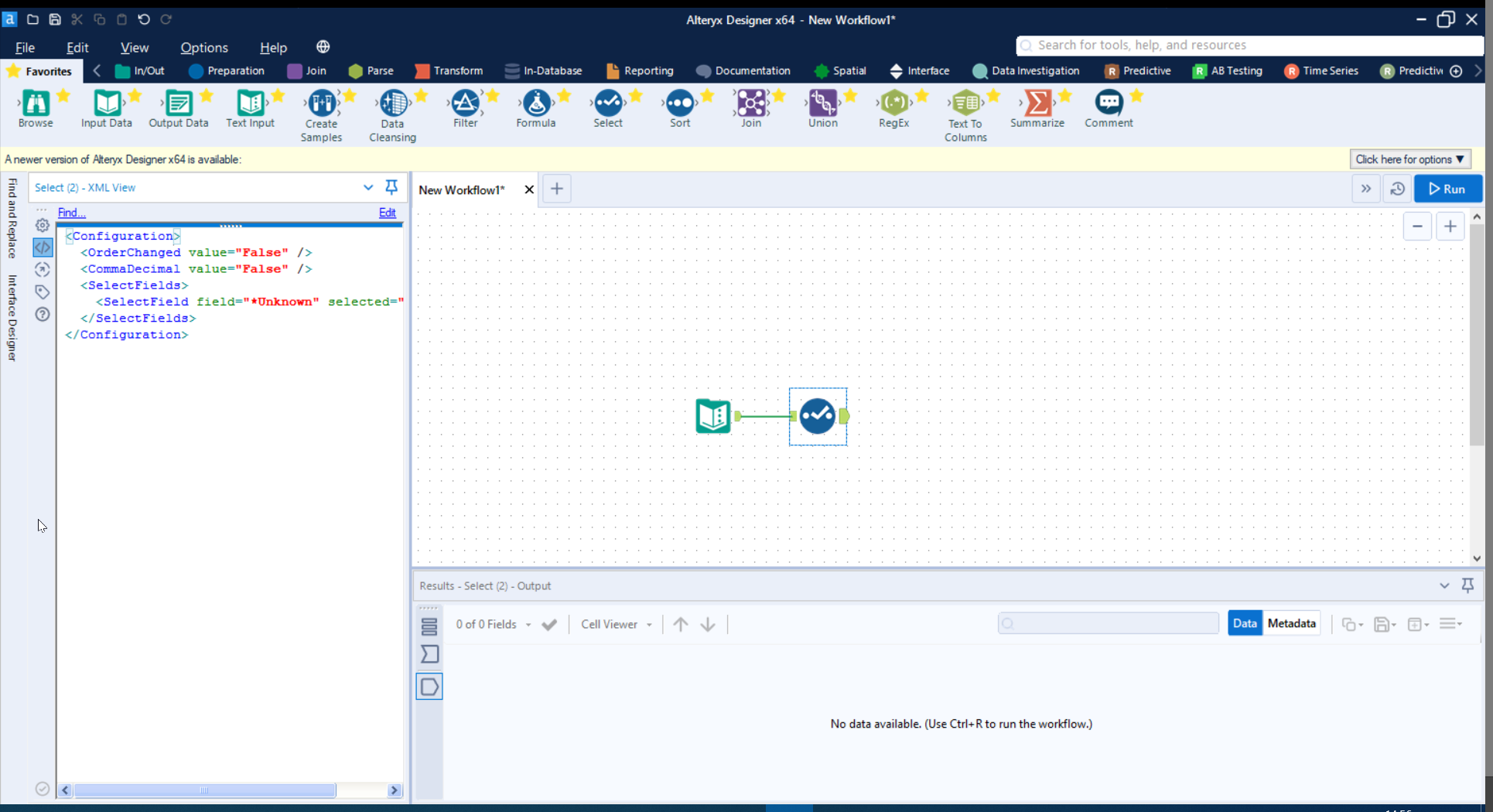Click the Select tool node on the canvas
The height and width of the screenshot is (812, 1493).
(x=818, y=416)
